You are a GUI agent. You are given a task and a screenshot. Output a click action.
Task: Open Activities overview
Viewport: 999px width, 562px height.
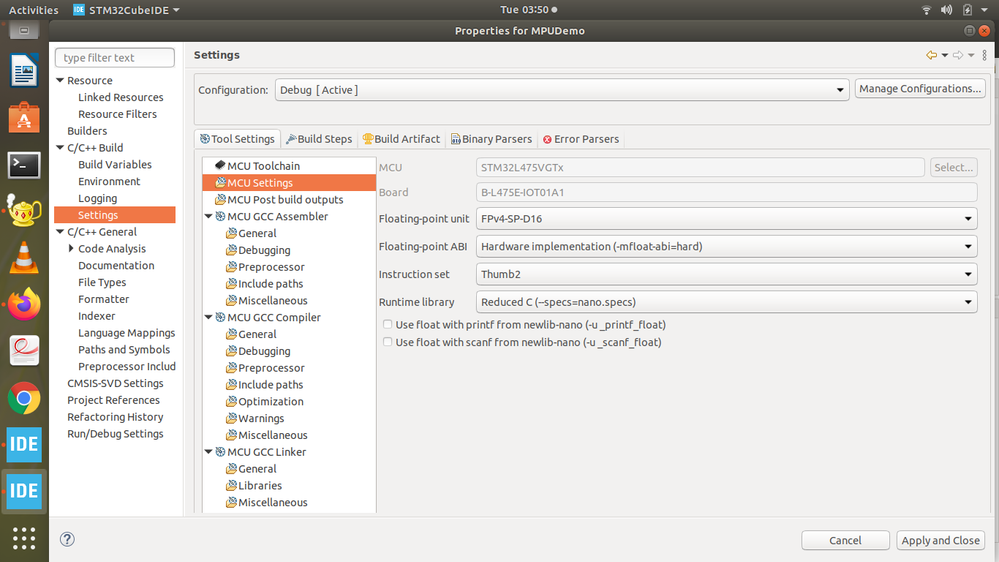pos(33,10)
